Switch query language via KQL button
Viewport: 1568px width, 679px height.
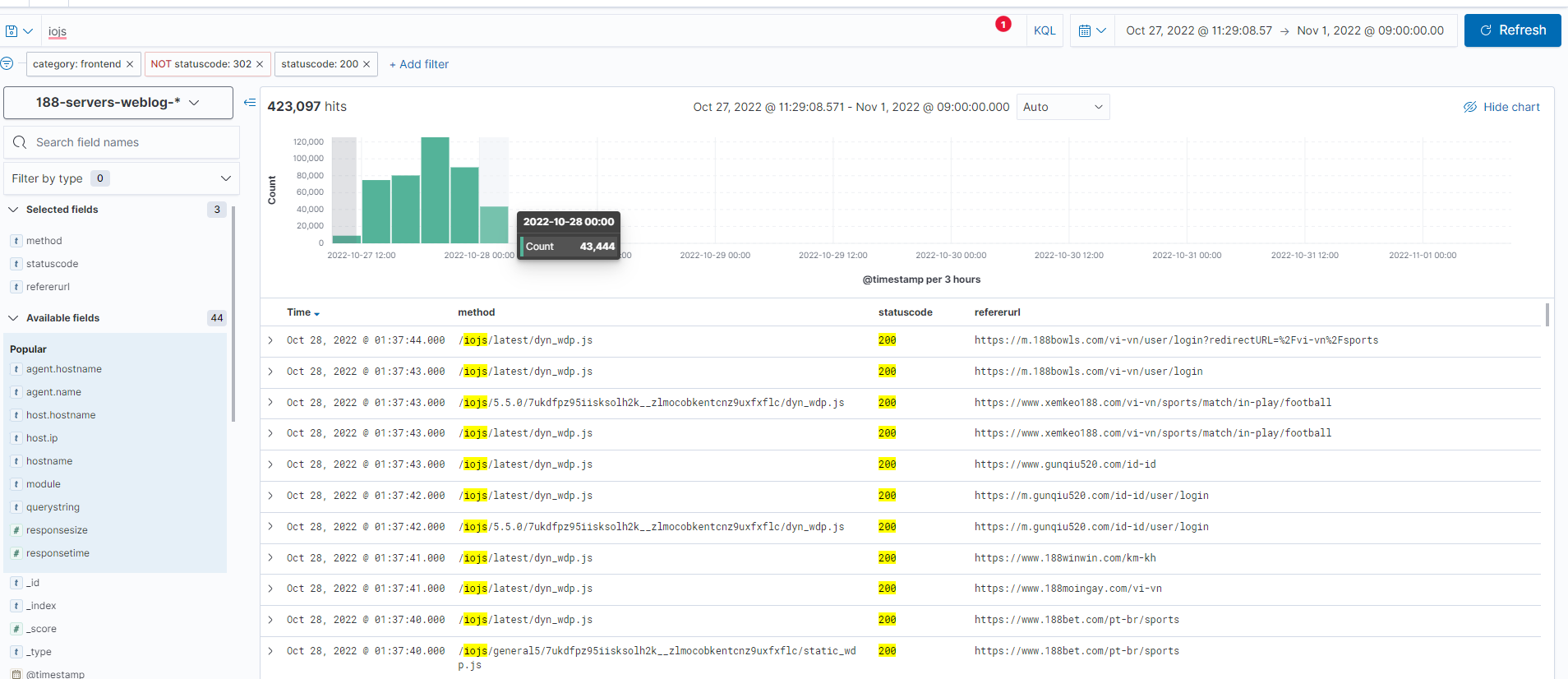coord(1045,30)
